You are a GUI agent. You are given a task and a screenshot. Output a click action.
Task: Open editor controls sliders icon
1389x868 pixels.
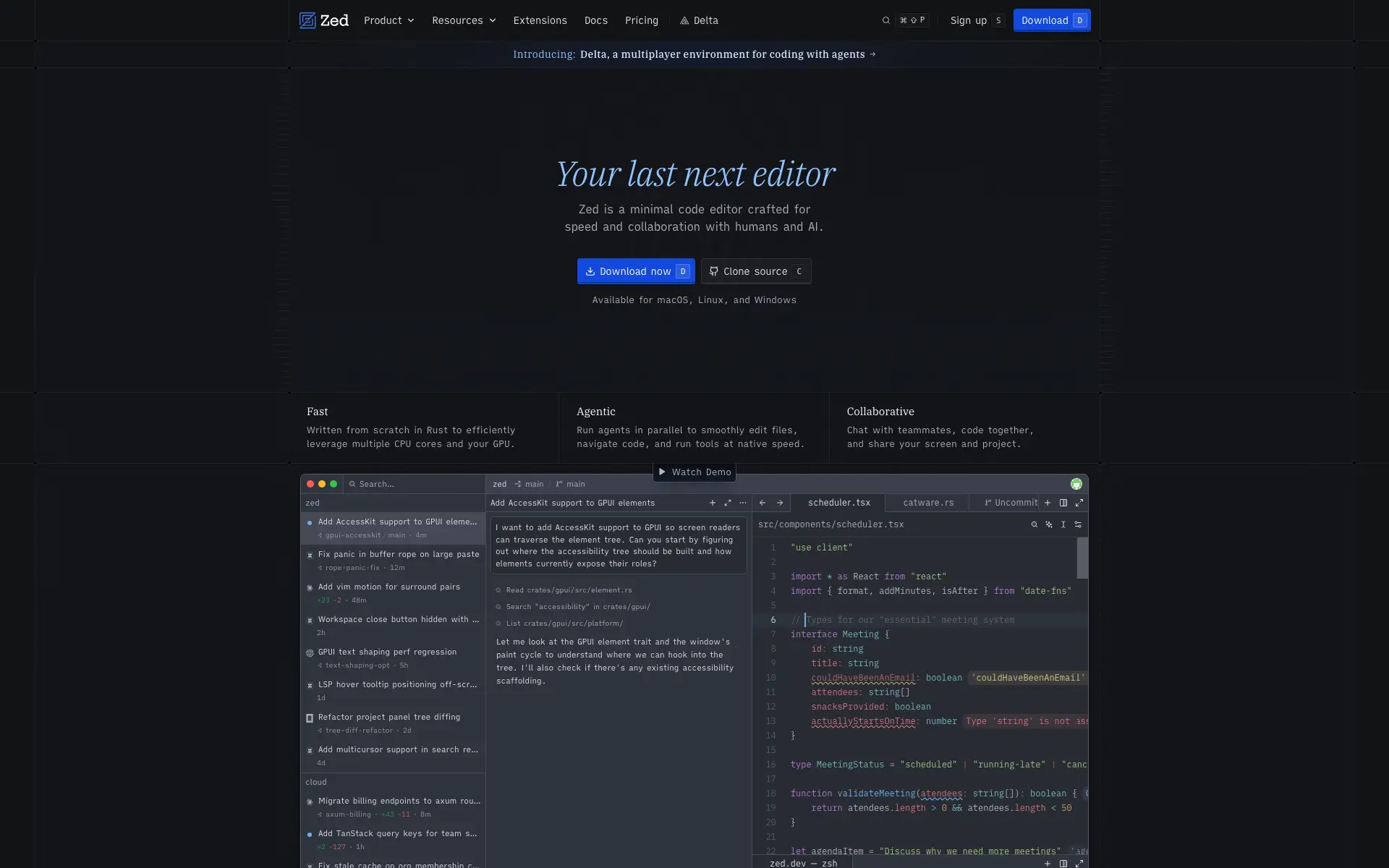coord(1078,524)
